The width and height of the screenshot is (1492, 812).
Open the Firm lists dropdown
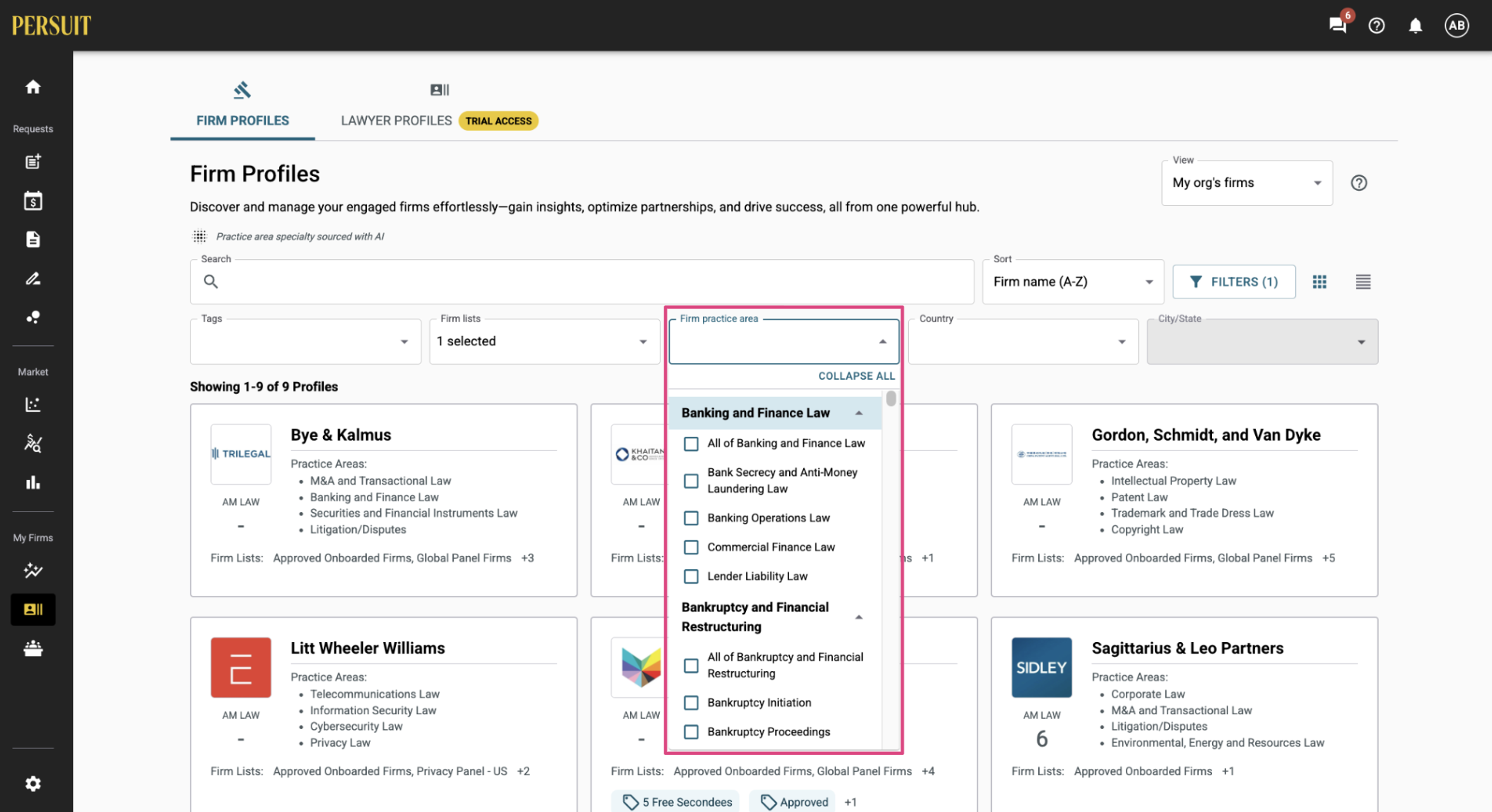[545, 341]
